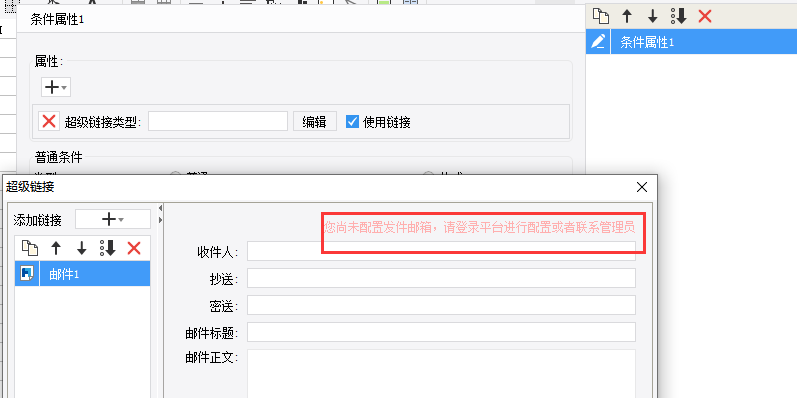This screenshot has height=398, width=797.
Task: Delete selected link 邮件1 with red X
Action: click(x=134, y=248)
